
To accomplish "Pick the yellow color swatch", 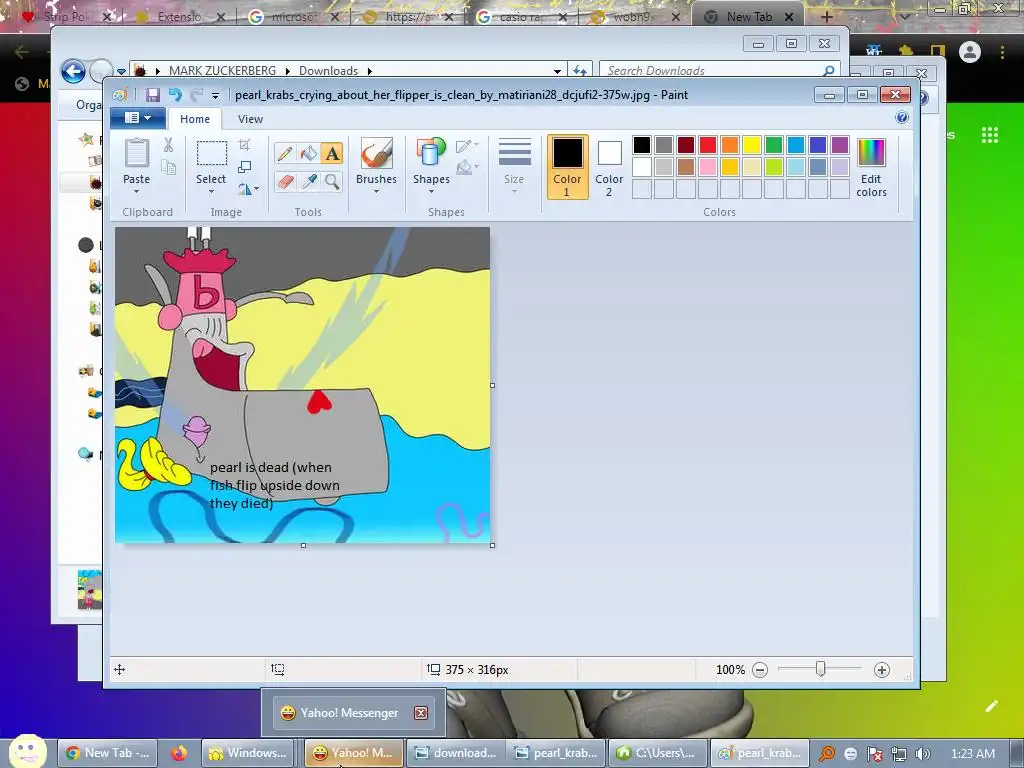I will coord(752,144).
